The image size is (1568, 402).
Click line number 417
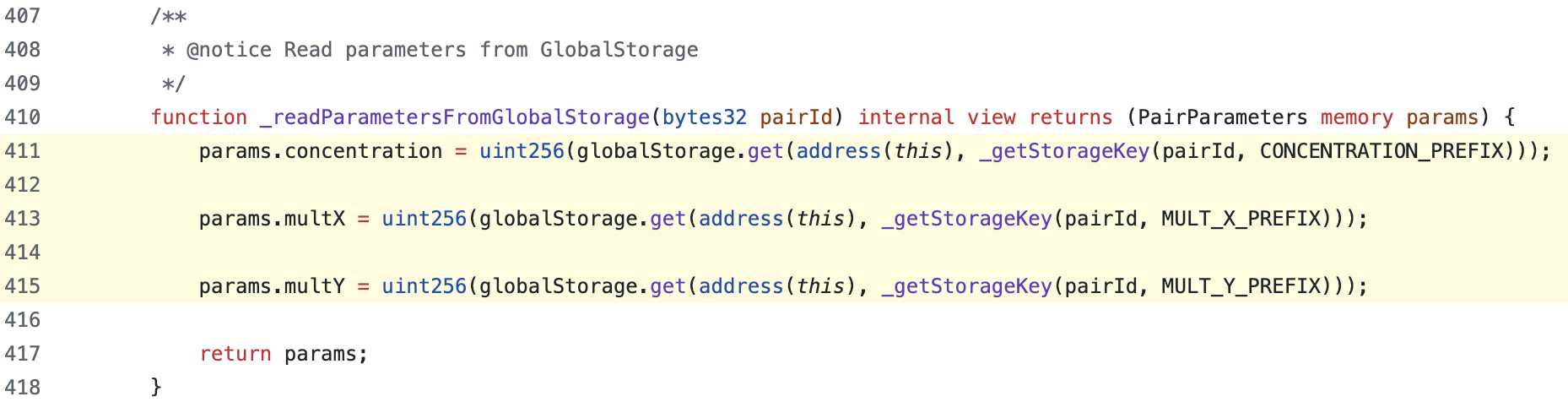[x=22, y=354]
